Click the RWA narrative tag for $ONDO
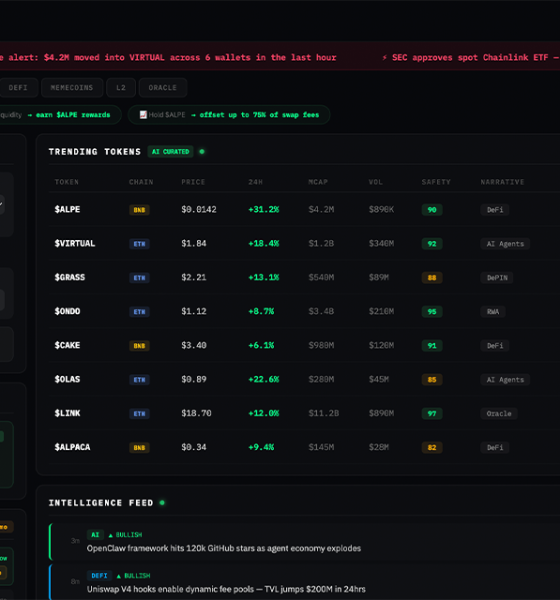This screenshot has width=560, height=600. click(x=493, y=311)
